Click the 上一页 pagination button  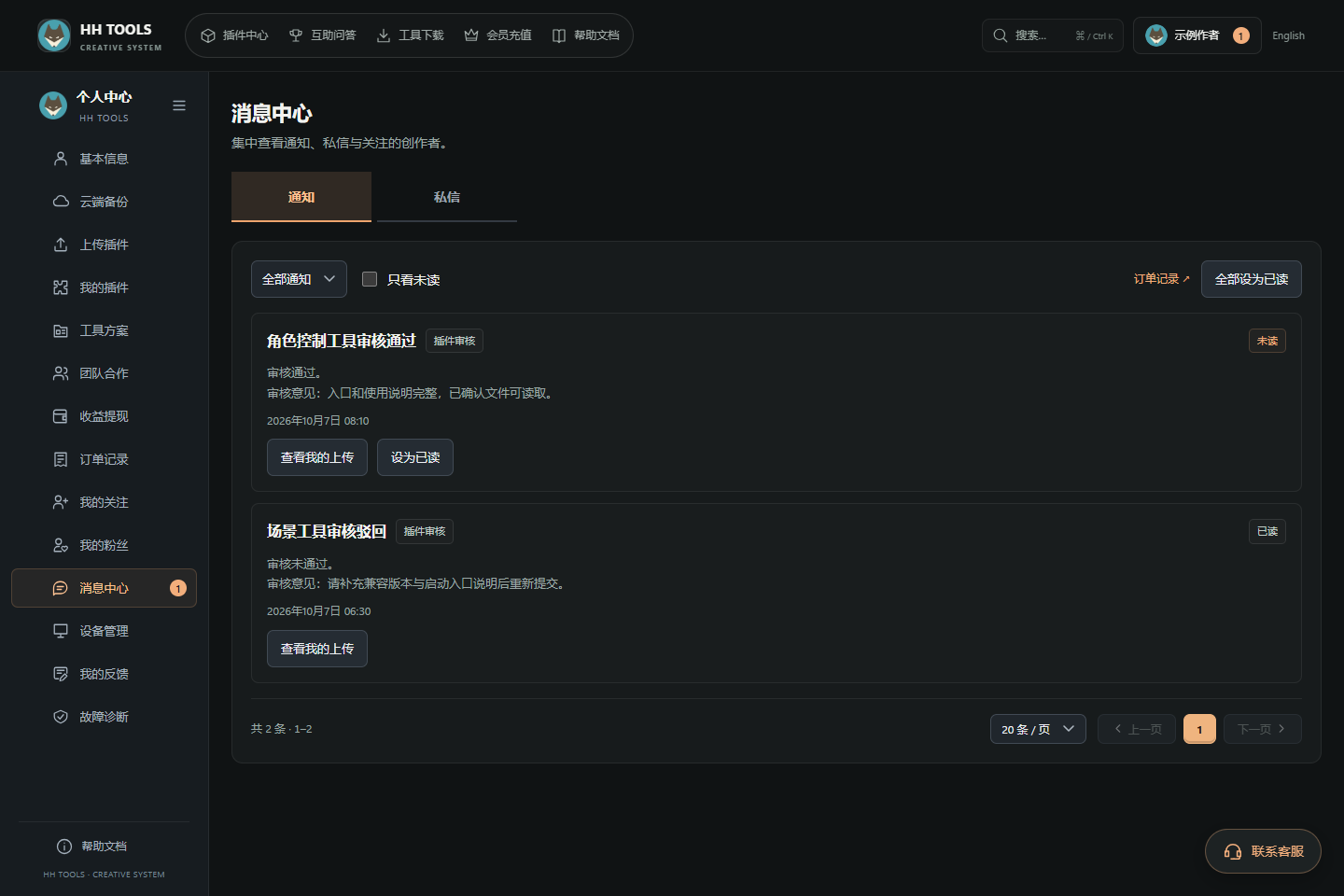(1137, 729)
